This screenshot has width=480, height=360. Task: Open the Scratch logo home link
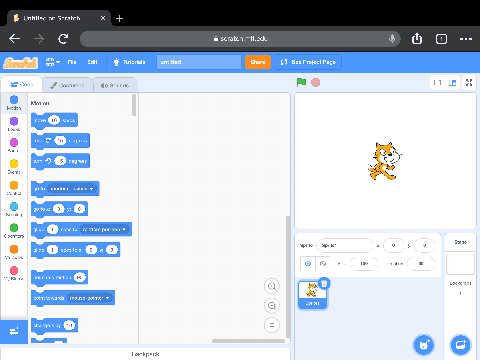click(20, 63)
